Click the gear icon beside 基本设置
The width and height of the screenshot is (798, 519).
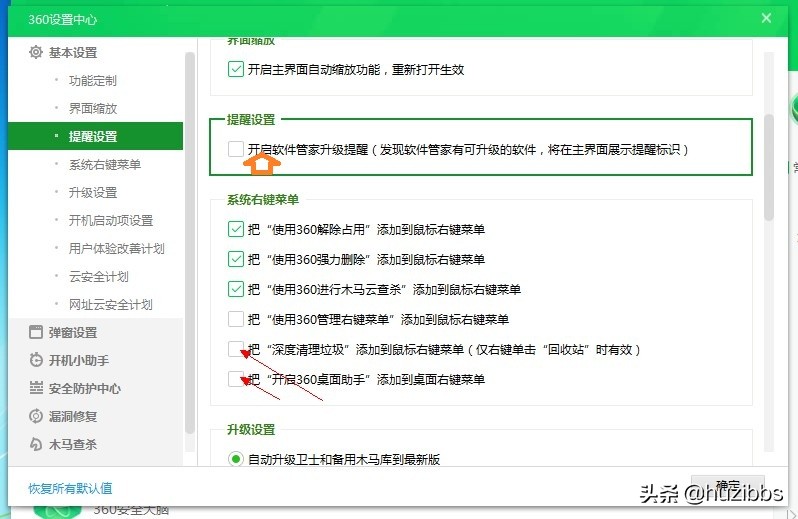36,52
